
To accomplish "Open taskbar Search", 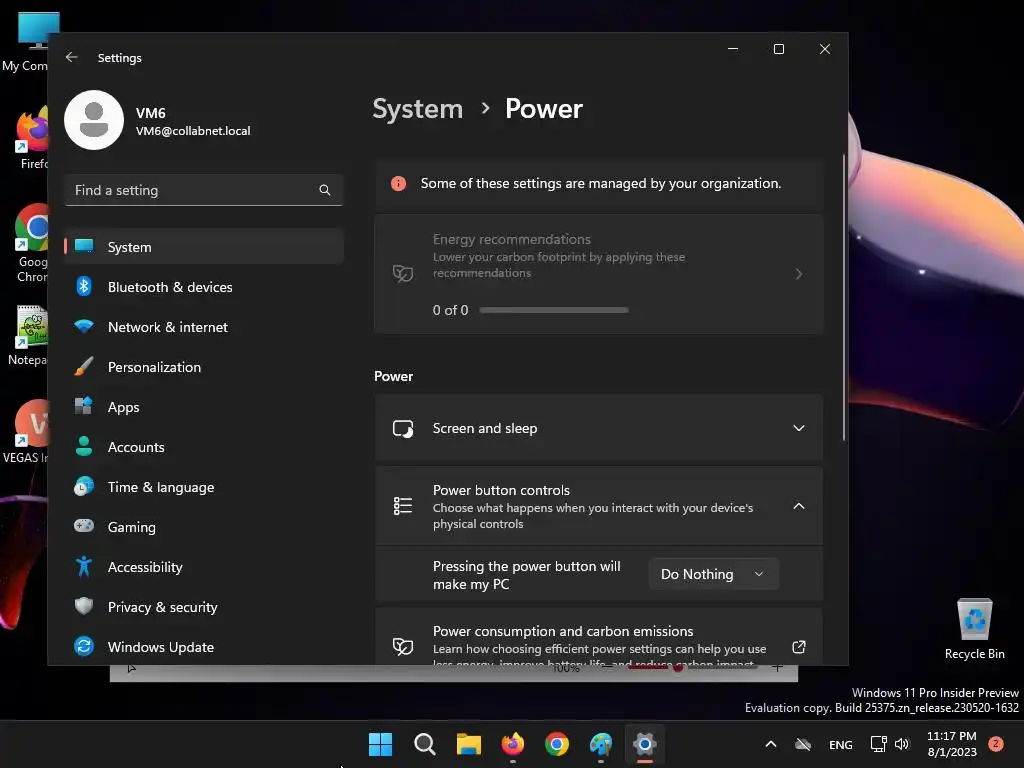I will [x=424, y=744].
